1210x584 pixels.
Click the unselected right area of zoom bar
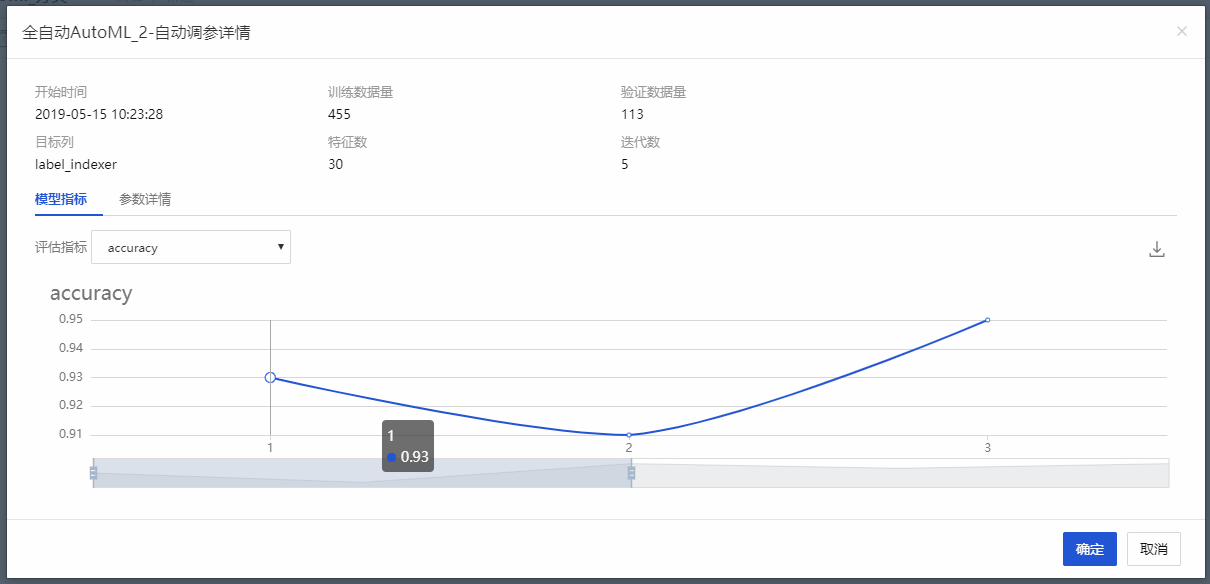pos(900,473)
